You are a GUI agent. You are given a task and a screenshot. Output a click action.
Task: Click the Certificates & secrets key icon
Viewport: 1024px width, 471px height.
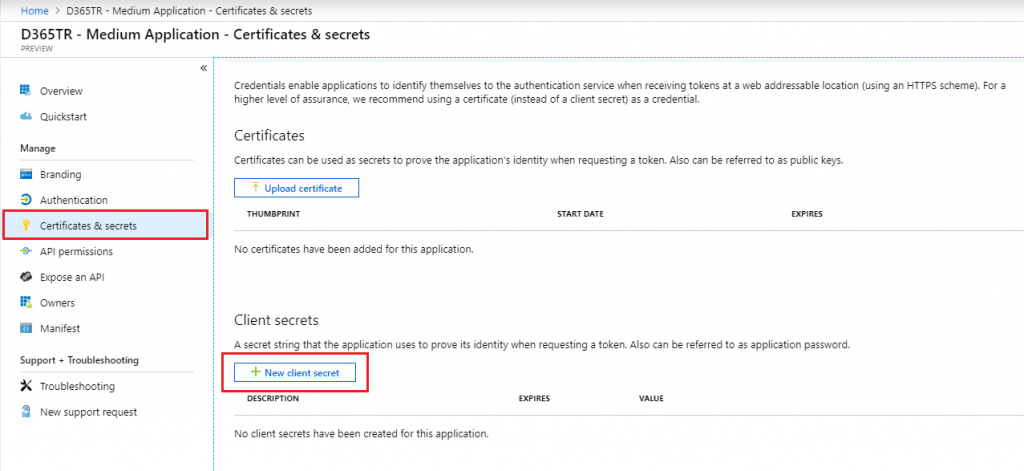pos(26,225)
